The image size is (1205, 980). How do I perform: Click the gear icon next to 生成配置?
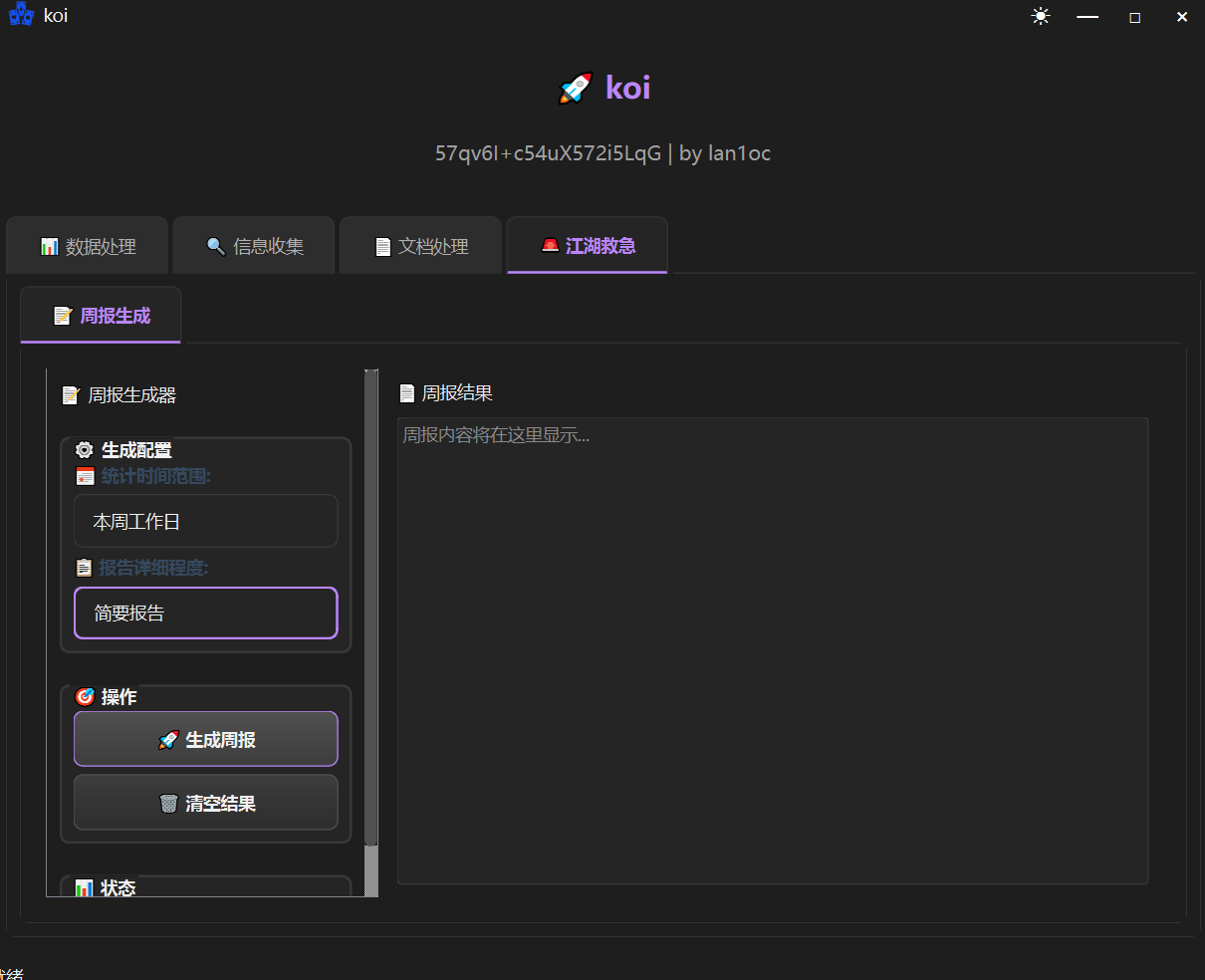point(85,450)
